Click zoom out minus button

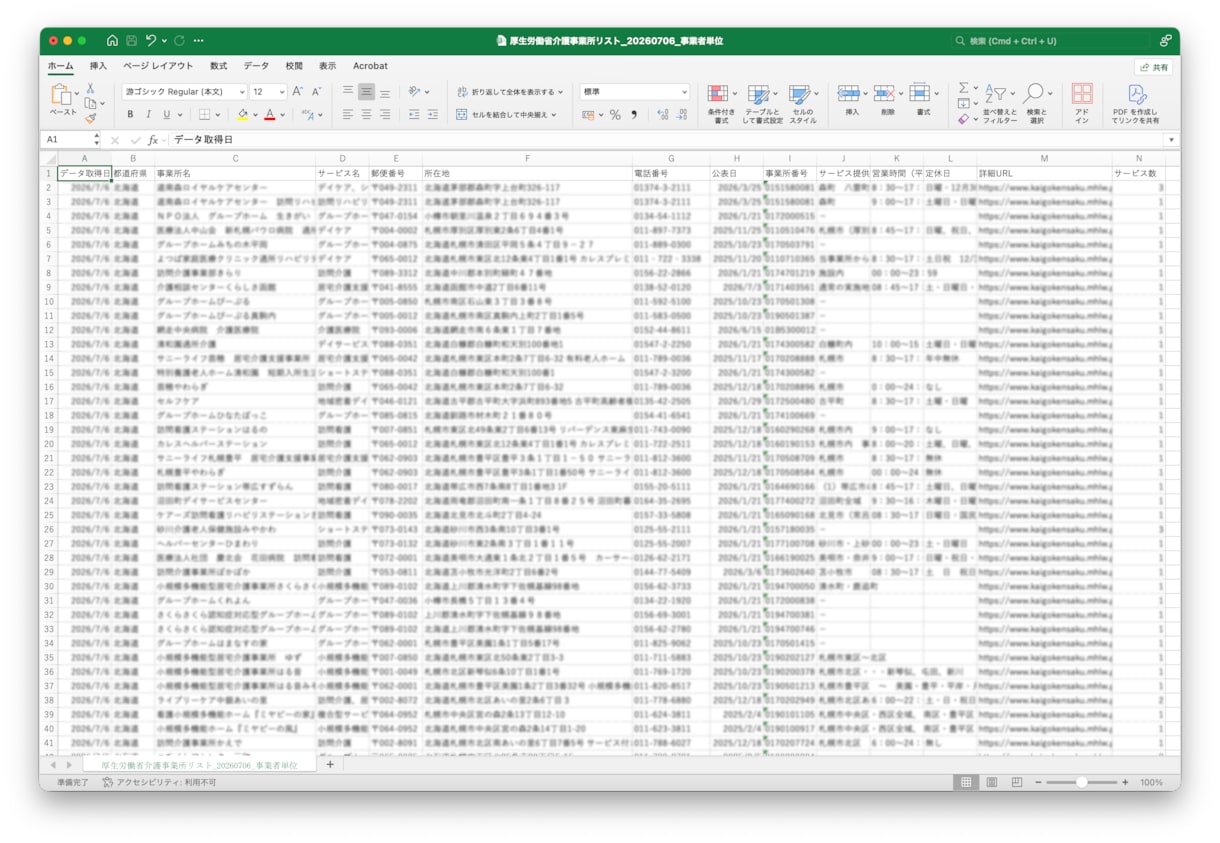1038,782
